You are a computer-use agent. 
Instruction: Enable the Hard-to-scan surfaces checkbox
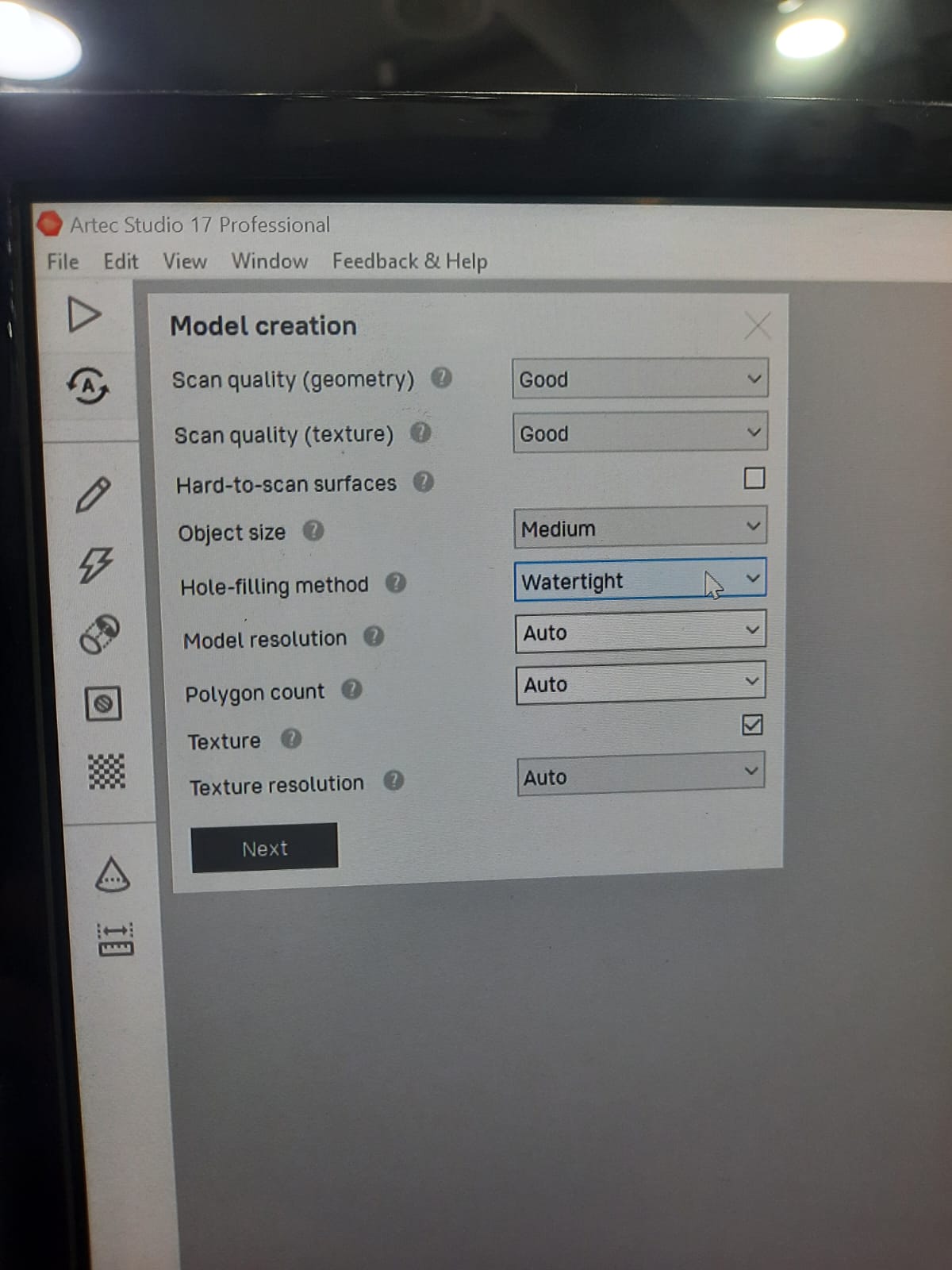(754, 478)
